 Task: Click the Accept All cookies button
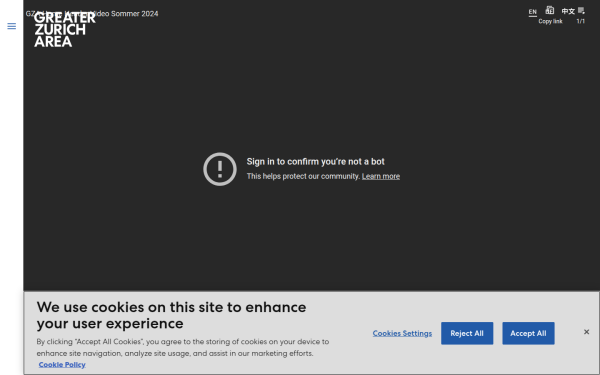click(528, 333)
